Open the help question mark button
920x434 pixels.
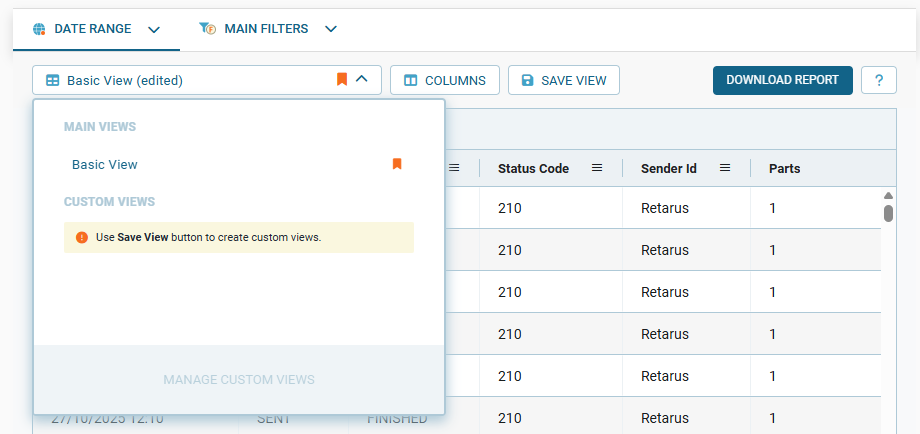coord(878,80)
